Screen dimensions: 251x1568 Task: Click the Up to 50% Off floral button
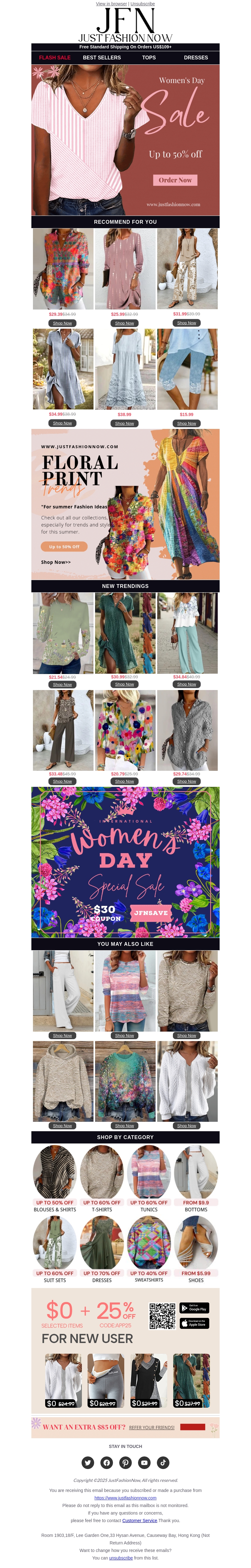pyautogui.click(x=64, y=547)
